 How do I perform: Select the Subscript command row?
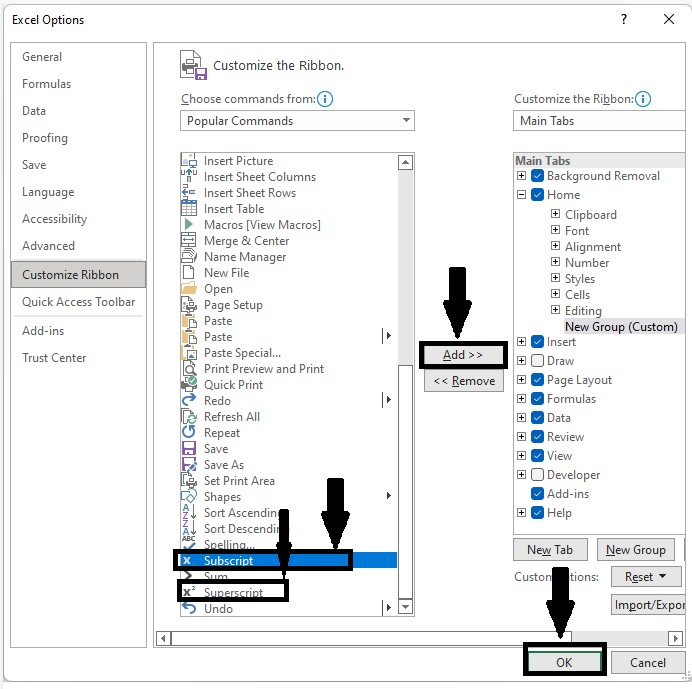click(289, 560)
